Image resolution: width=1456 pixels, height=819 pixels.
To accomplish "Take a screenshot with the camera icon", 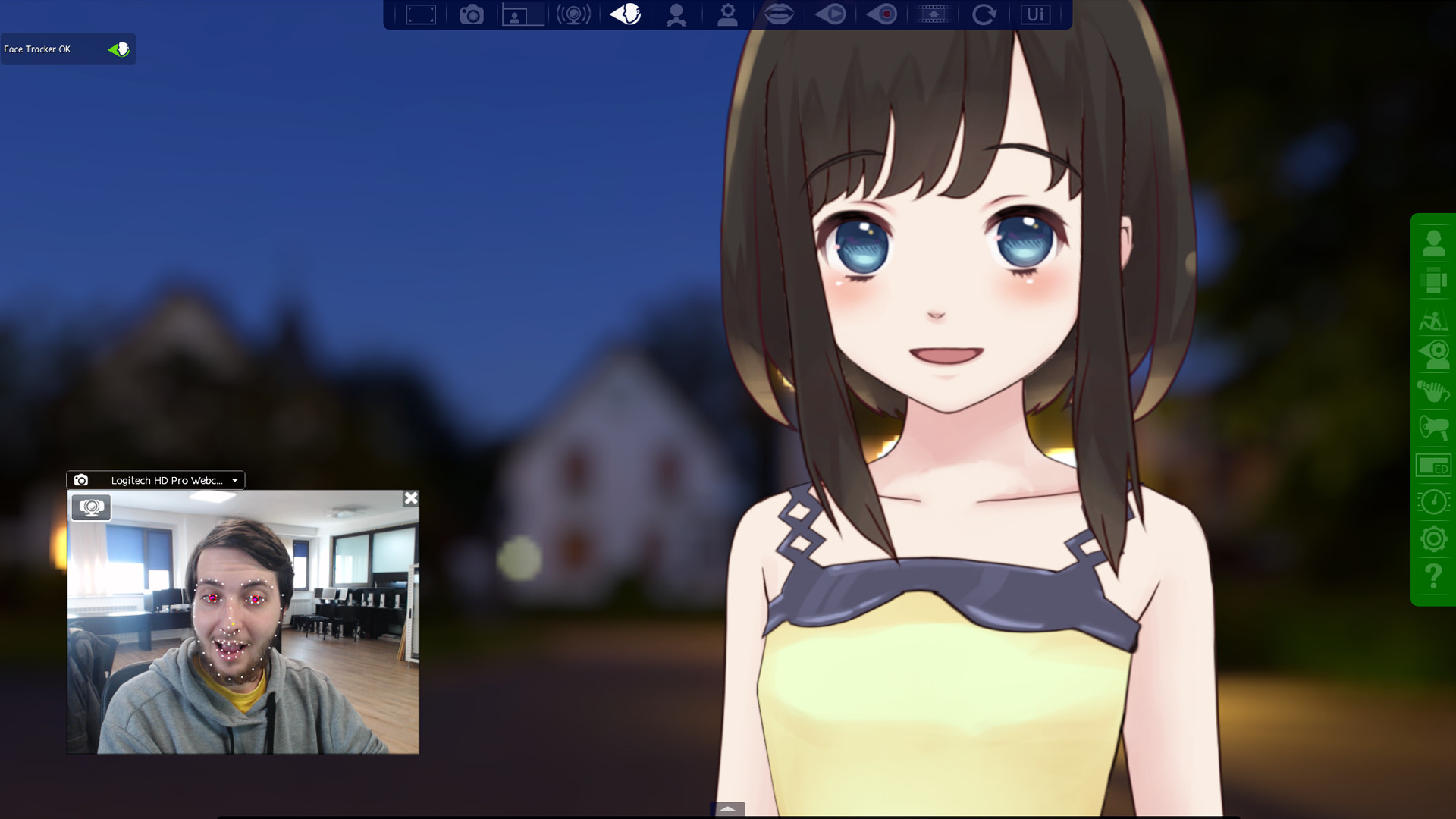I will pyautogui.click(x=471, y=14).
